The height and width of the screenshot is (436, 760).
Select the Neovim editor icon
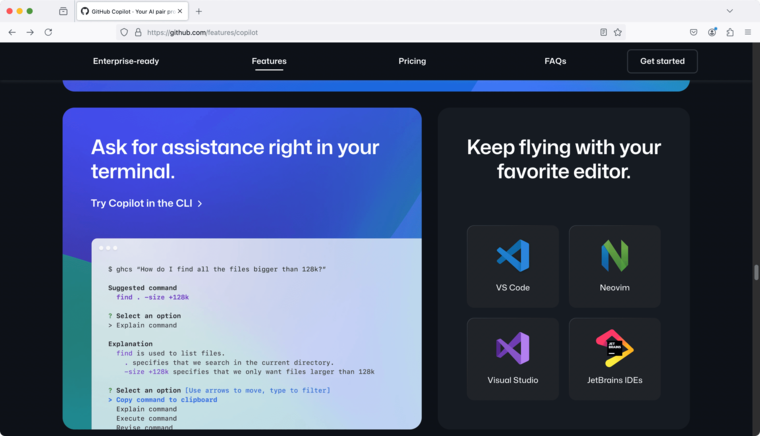point(614,256)
